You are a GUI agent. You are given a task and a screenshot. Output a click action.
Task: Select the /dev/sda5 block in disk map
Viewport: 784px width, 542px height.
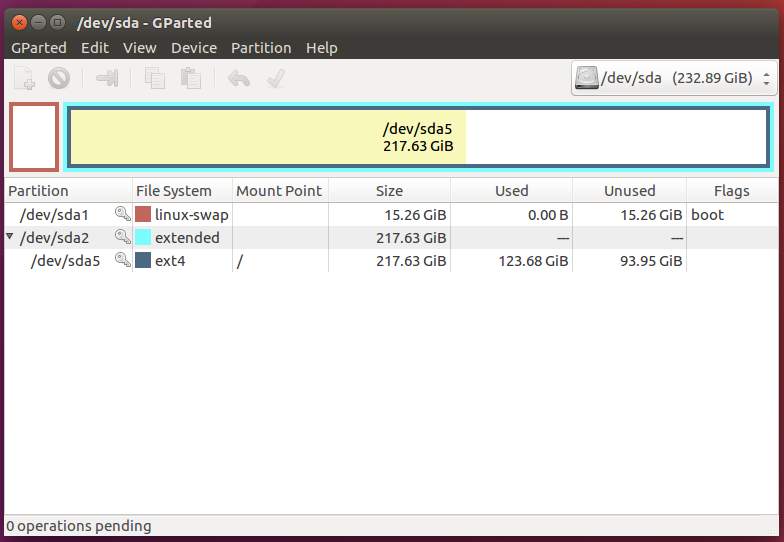[x=418, y=137]
